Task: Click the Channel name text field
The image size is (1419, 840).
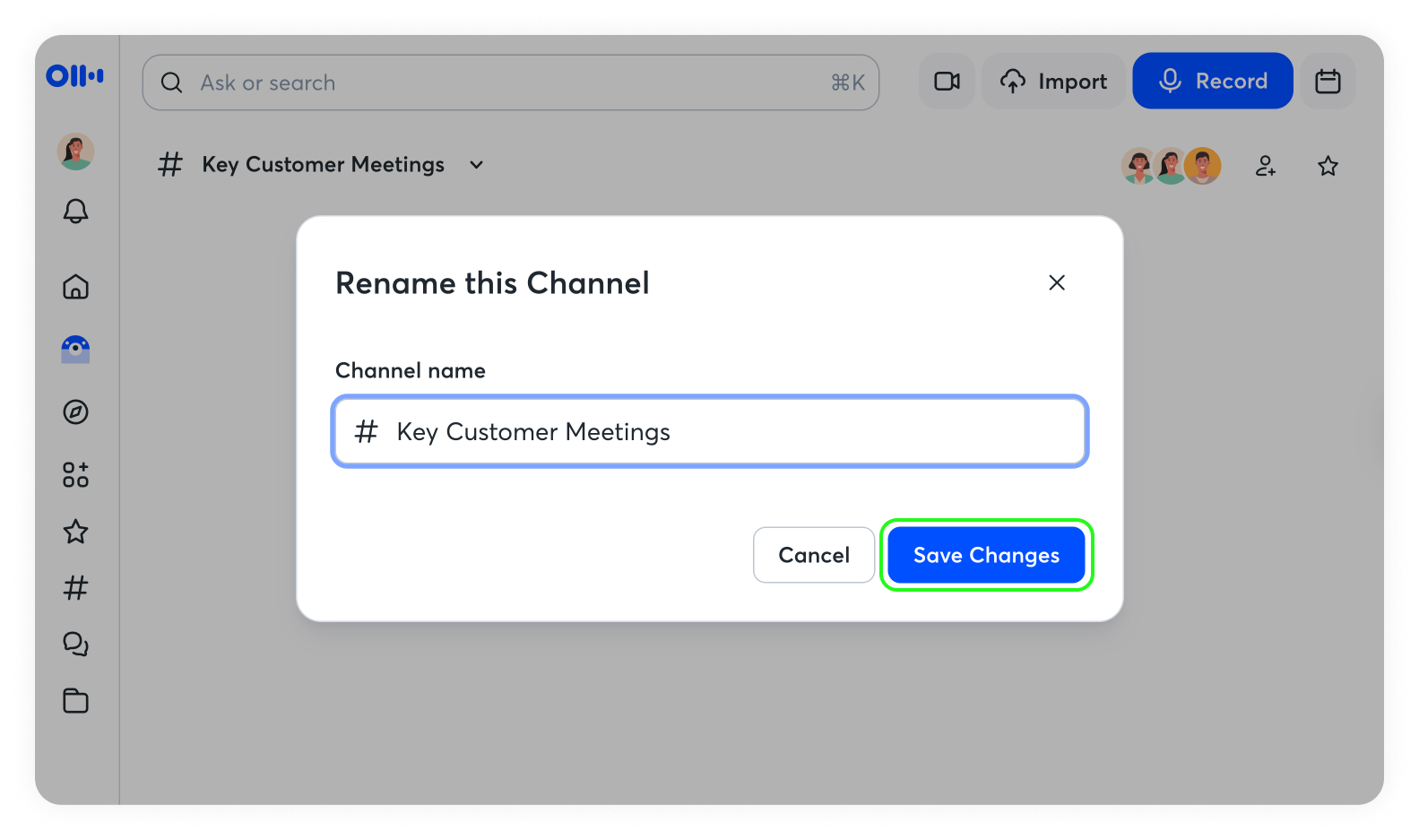Action: pos(710,432)
